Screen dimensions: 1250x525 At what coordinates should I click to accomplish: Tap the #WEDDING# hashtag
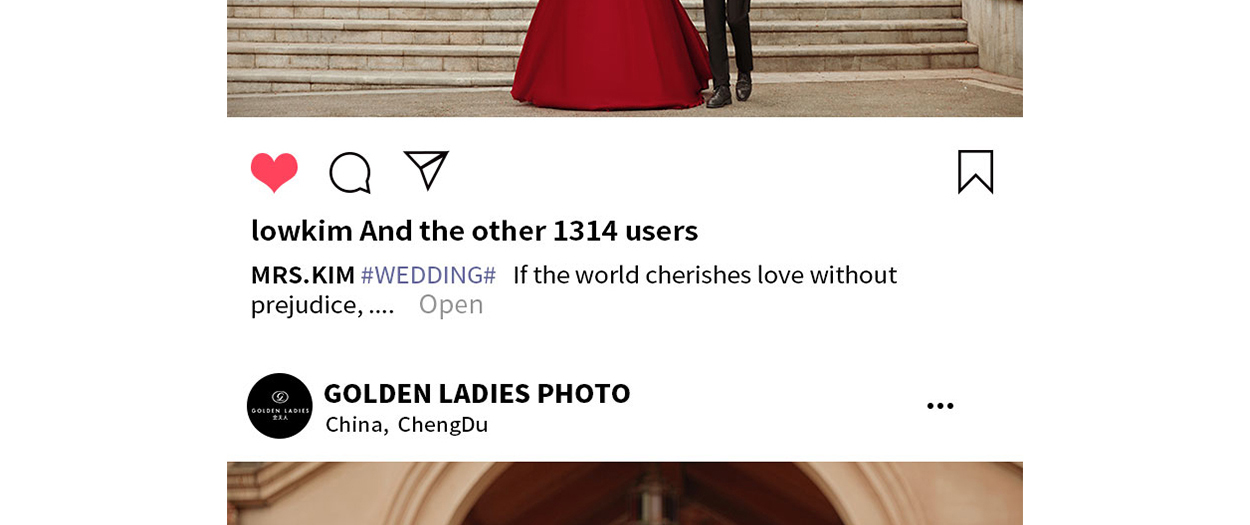428,274
